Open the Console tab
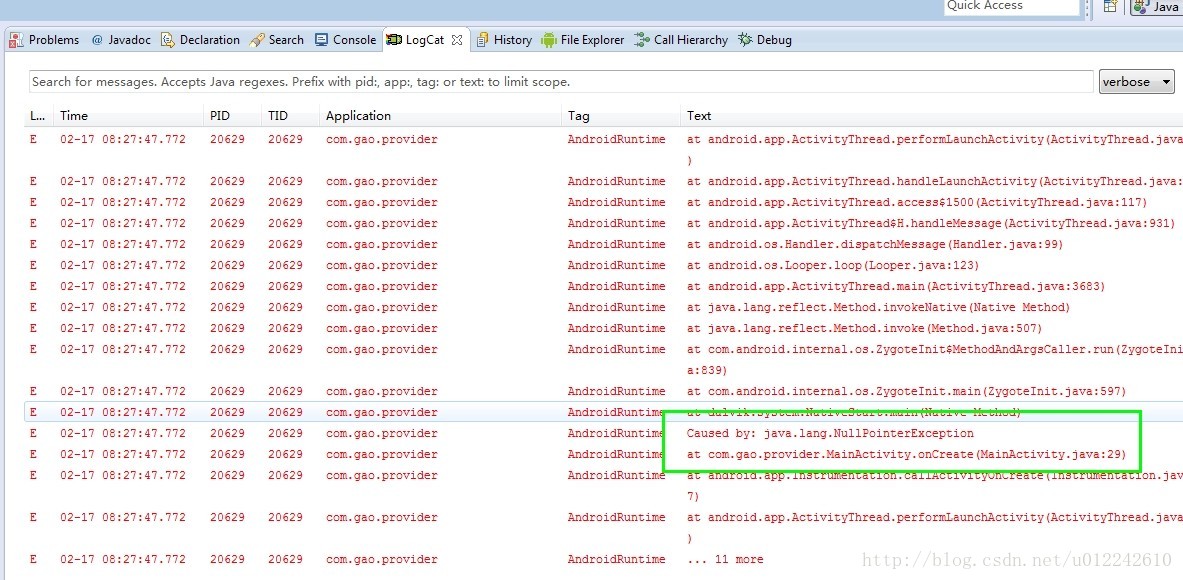This screenshot has width=1183, height=580. point(346,40)
